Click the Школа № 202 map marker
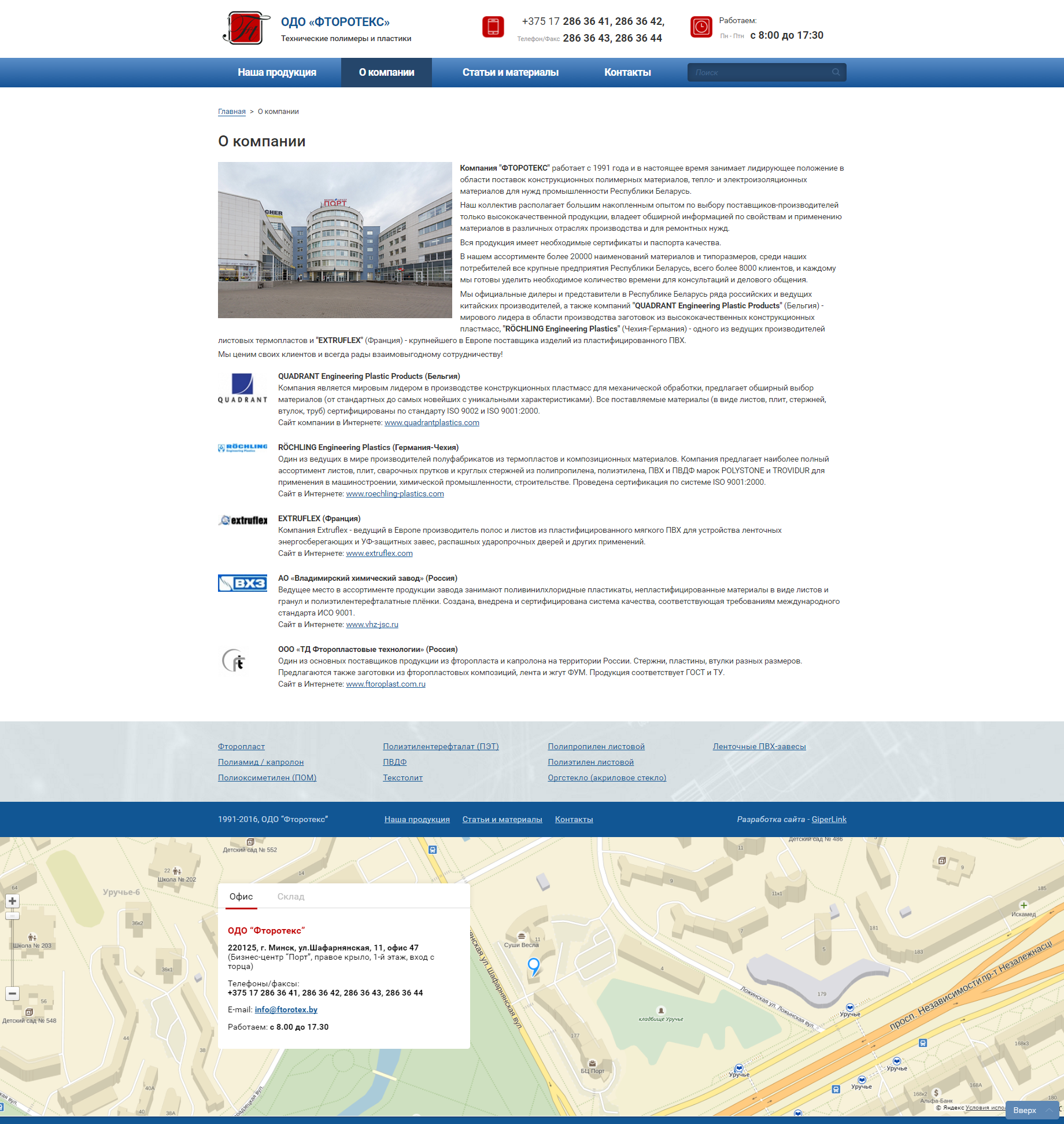The image size is (1064, 1124). point(177,871)
